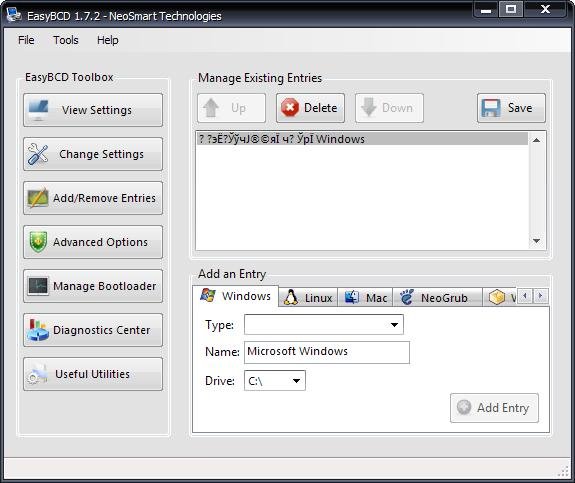Click the resize grip in status bar corner
The width and height of the screenshot is (575, 483).
pos(563,472)
